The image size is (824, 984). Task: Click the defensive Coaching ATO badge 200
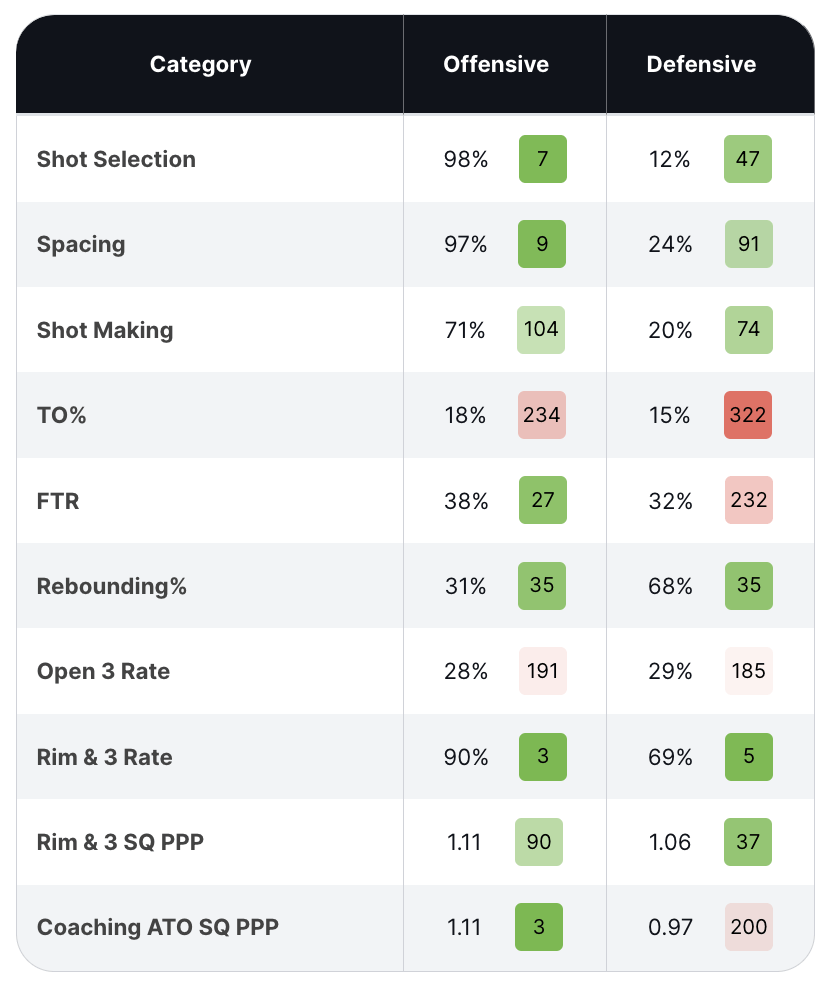[748, 927]
